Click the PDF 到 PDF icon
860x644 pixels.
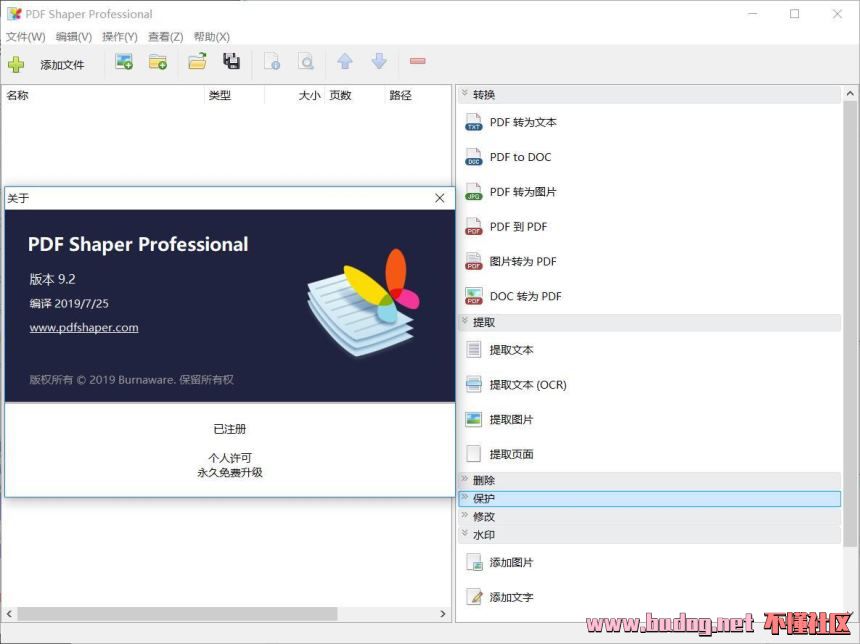click(x=473, y=227)
